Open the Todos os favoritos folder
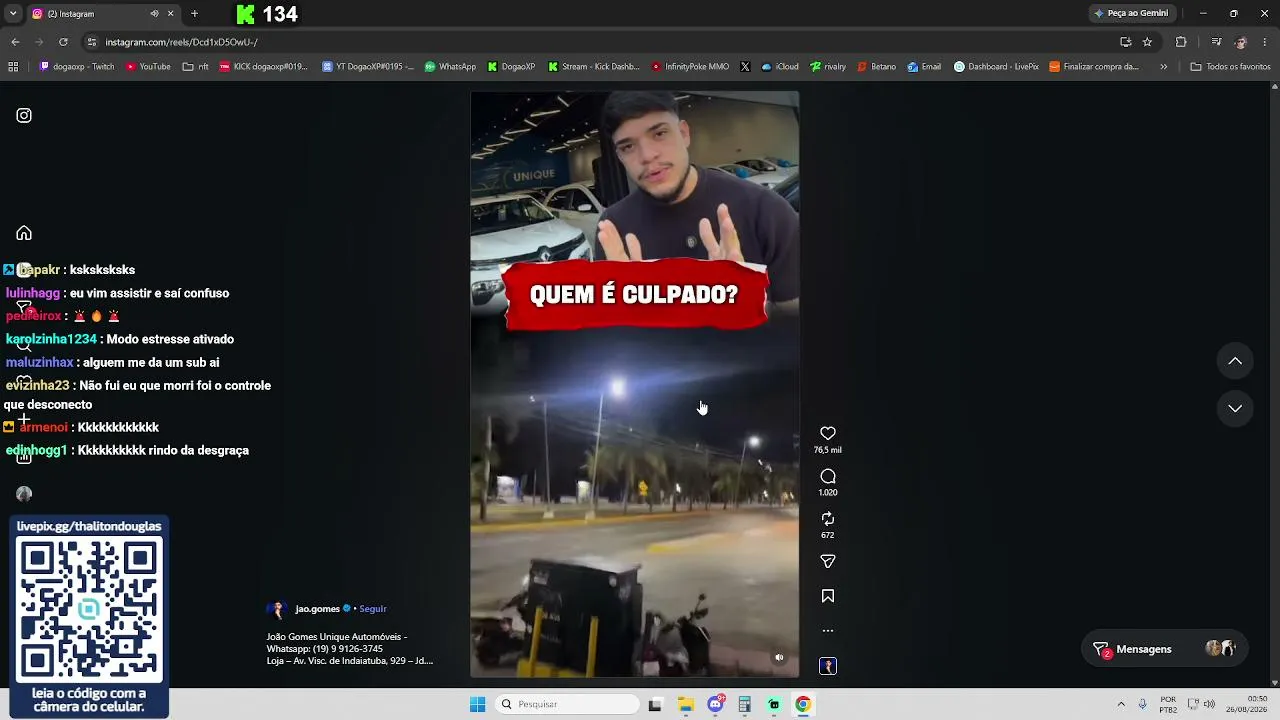Image resolution: width=1280 pixels, height=720 pixels. coord(1230,67)
